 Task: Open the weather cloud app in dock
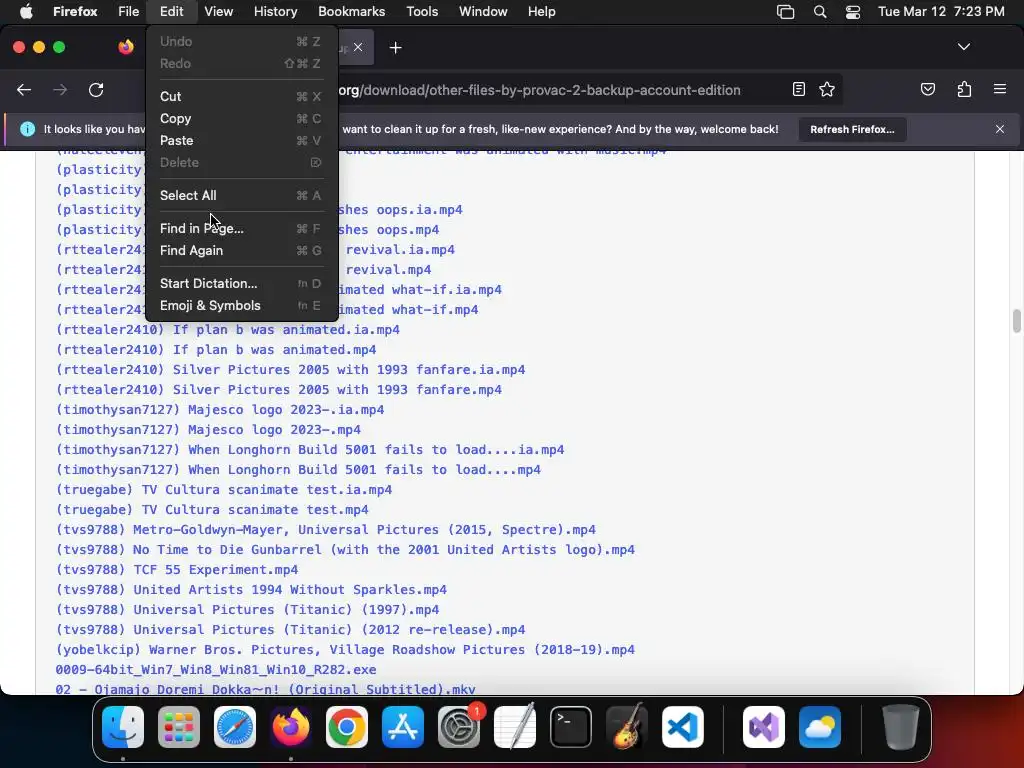click(820, 727)
